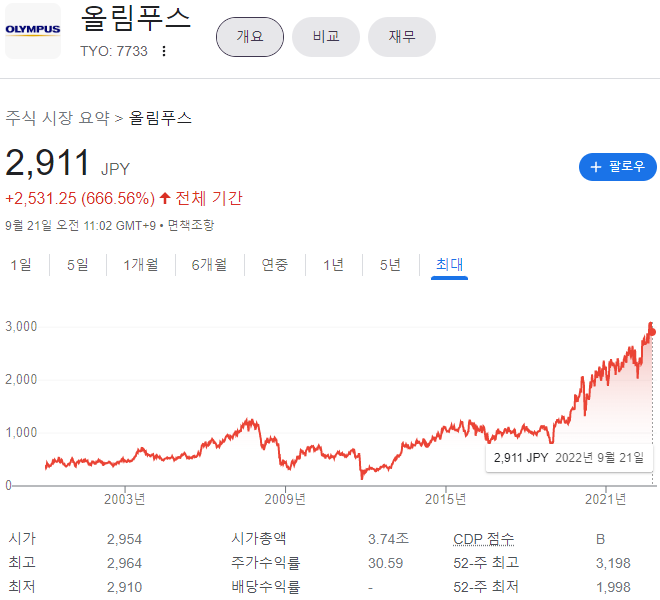
Task: Click the Olympus logo thumbnail
Action: pyautogui.click(x=33, y=31)
